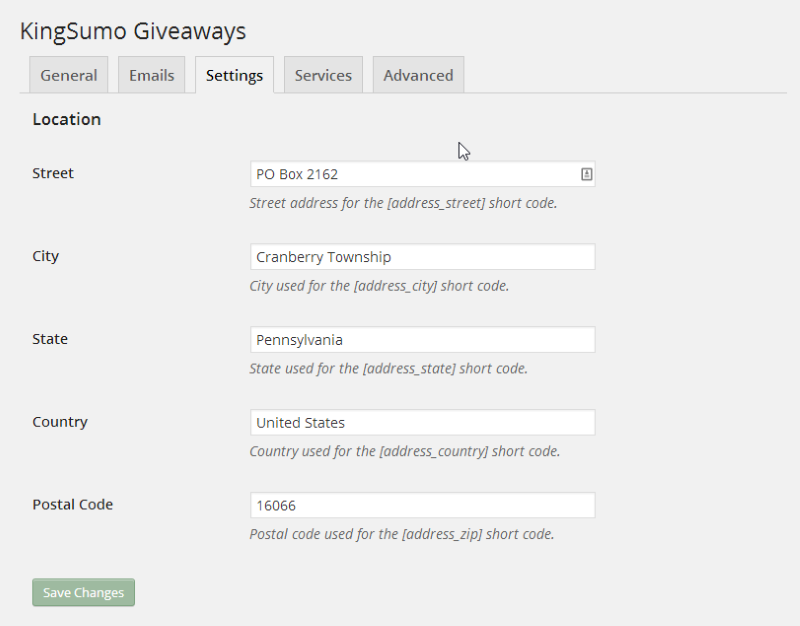Click the KingSumo Giveaways page heading

coord(133,31)
